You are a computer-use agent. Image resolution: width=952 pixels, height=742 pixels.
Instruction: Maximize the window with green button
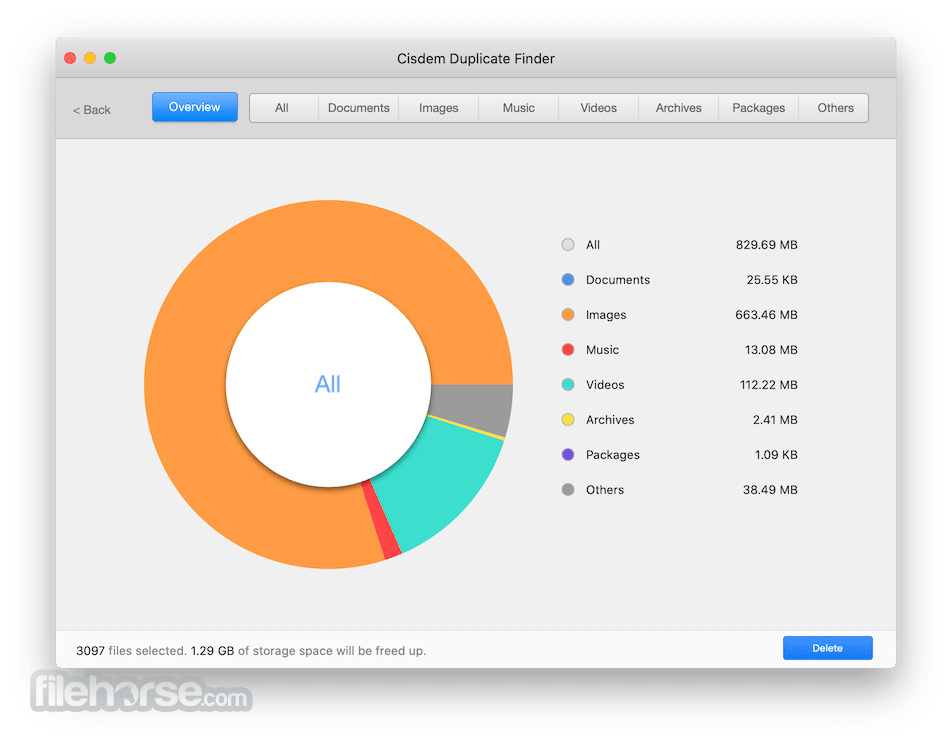[x=110, y=58]
